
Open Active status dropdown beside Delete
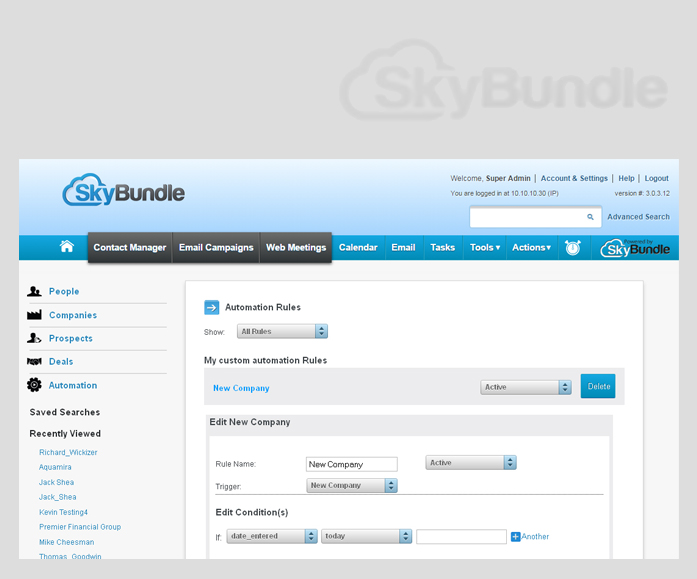pos(526,387)
